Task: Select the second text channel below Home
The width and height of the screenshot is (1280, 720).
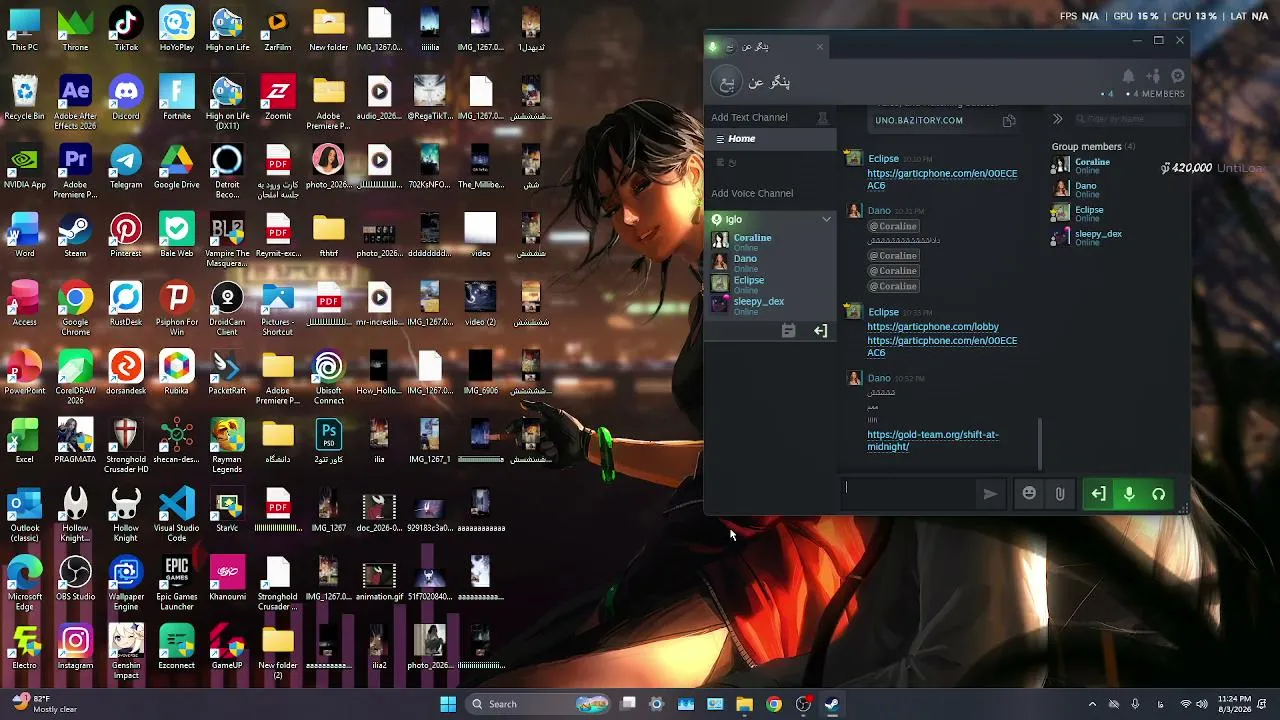Action: point(770,162)
